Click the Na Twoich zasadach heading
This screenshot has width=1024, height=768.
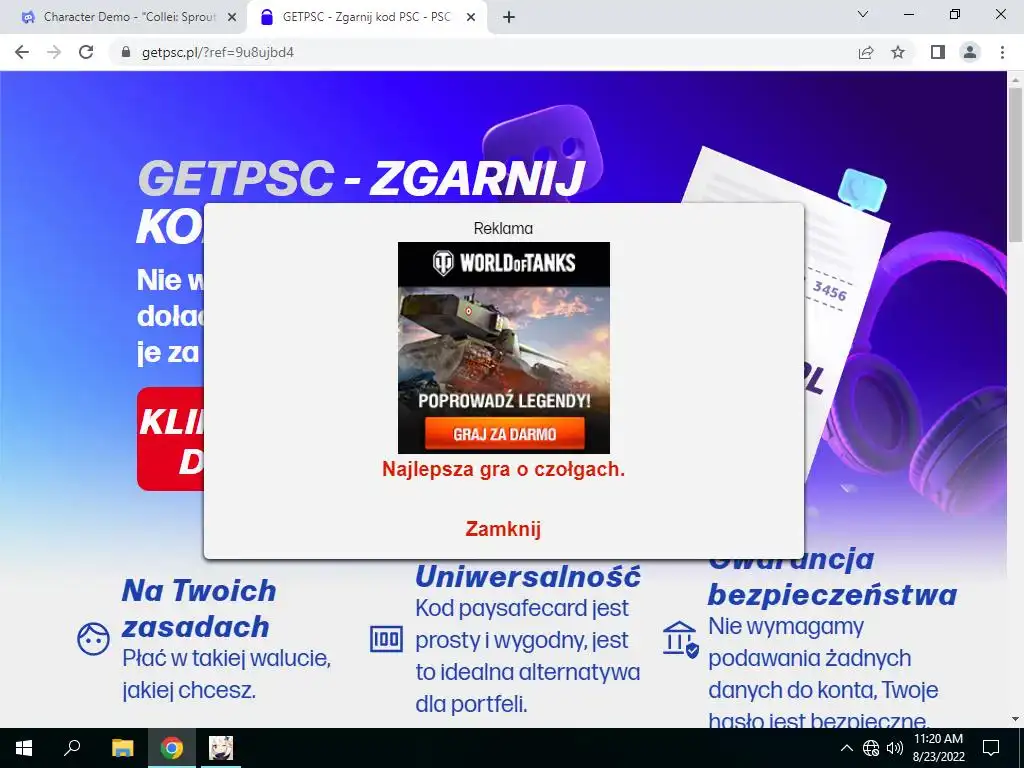pyautogui.click(x=199, y=609)
